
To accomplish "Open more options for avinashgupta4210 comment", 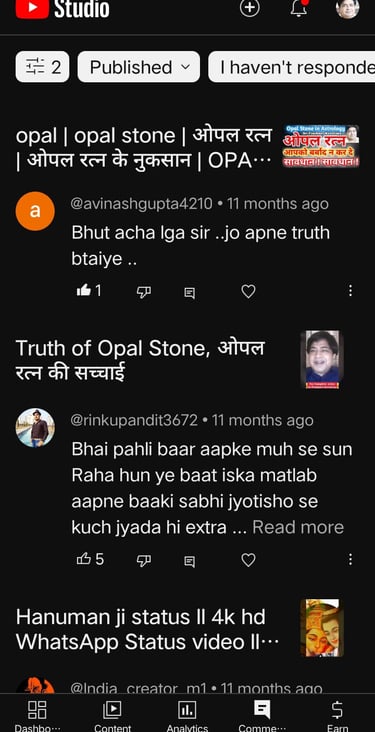I will point(350,291).
